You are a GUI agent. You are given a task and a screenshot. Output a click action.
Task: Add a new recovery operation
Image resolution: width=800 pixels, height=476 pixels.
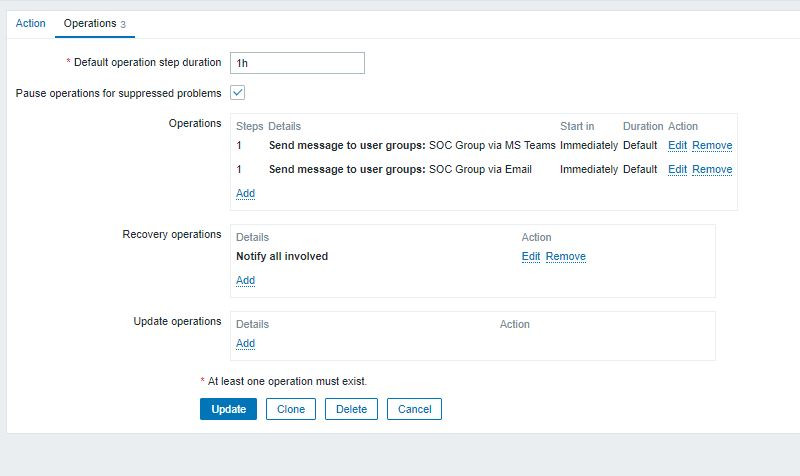click(245, 280)
